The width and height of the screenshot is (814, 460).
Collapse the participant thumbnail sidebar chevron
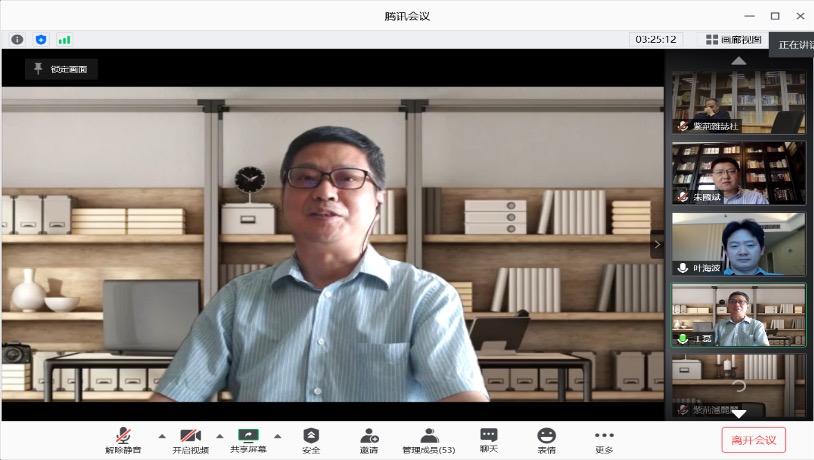[x=657, y=243]
